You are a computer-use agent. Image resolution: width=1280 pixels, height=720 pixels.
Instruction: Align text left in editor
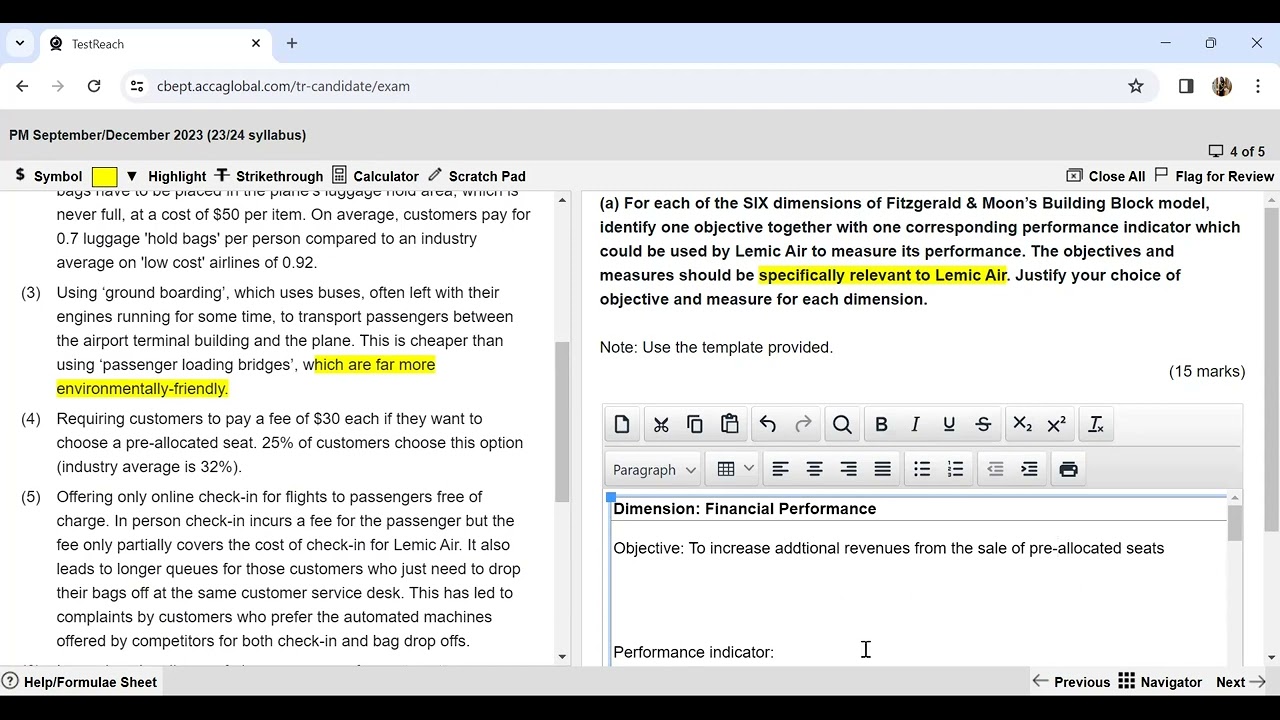(x=780, y=469)
